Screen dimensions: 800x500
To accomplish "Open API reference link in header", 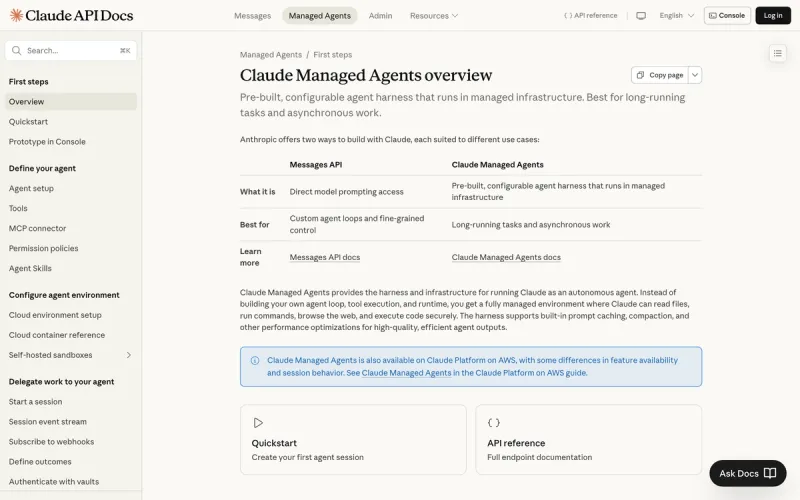I will 590,16.
